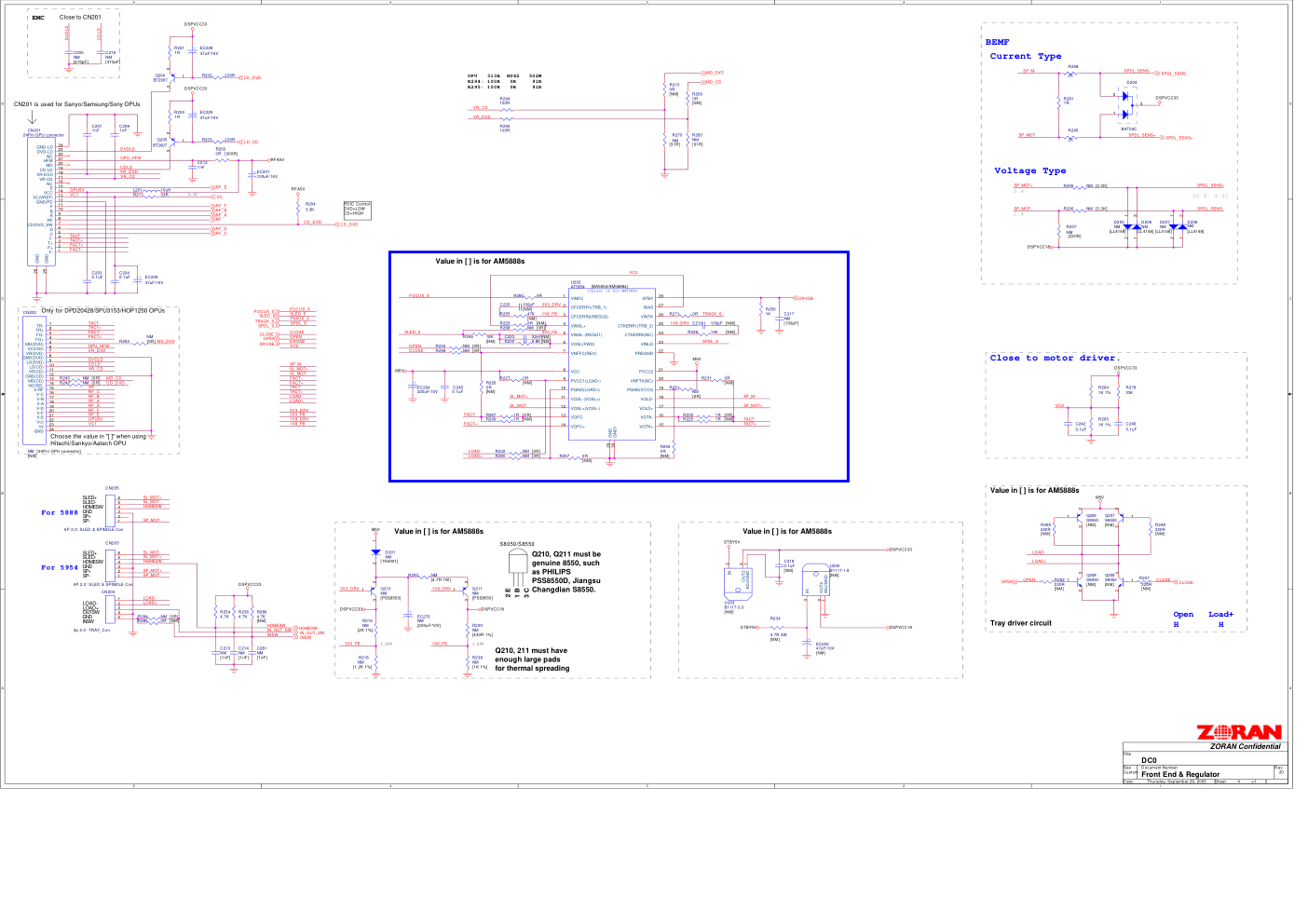
Task: Click the 'Close to motor driver.' note
Action: tap(1055, 358)
